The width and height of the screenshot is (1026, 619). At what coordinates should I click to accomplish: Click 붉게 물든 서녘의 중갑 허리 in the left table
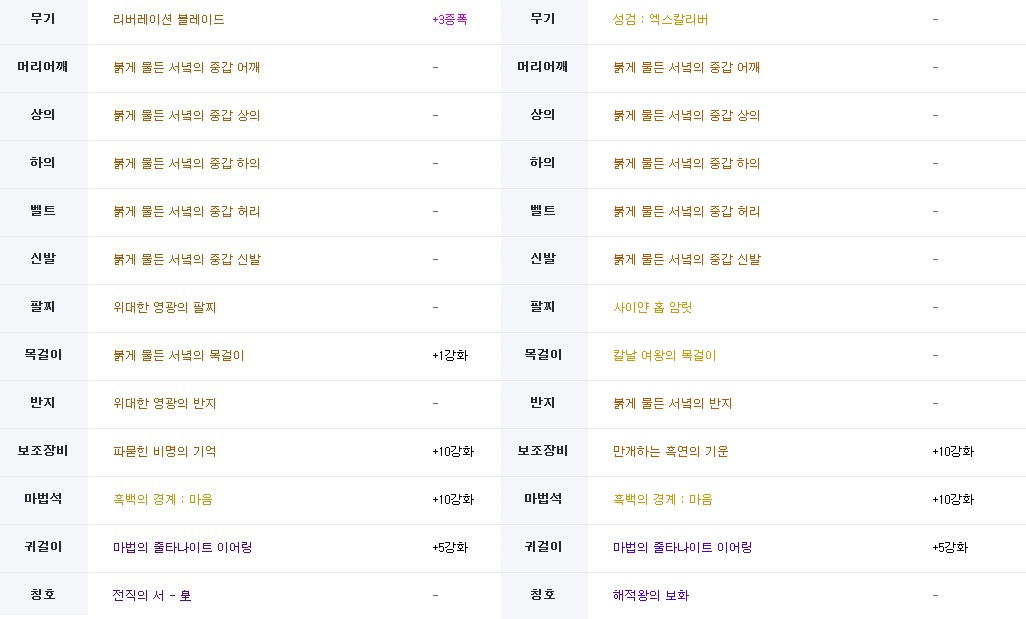pos(187,212)
